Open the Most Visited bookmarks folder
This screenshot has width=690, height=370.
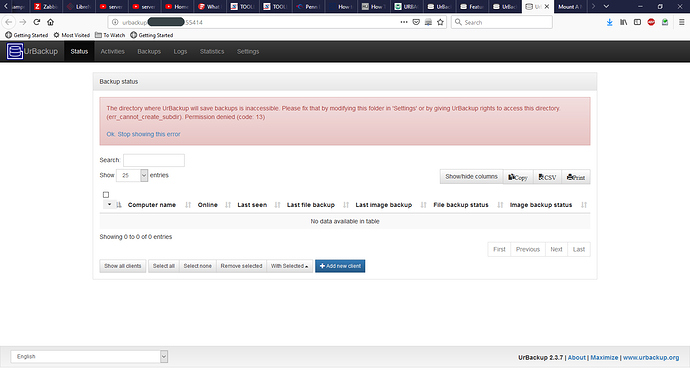tap(71, 35)
